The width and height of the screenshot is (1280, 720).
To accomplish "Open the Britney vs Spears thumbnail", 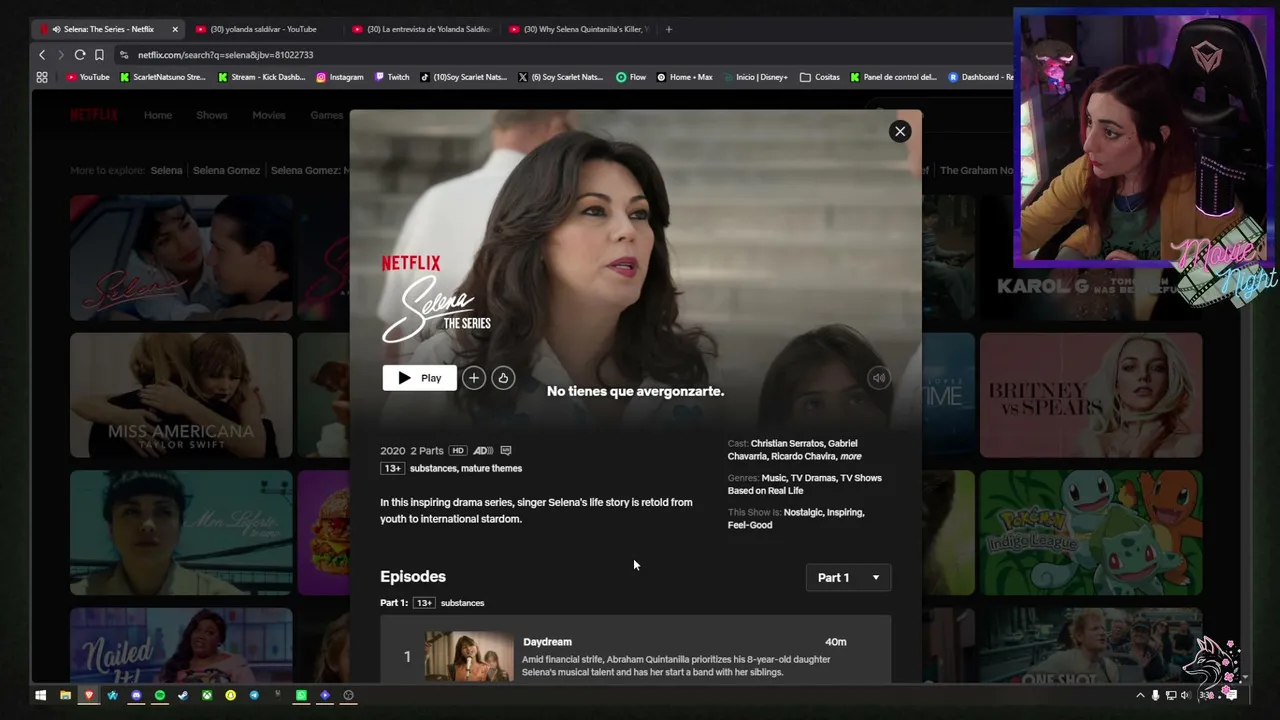I will 1091,395.
